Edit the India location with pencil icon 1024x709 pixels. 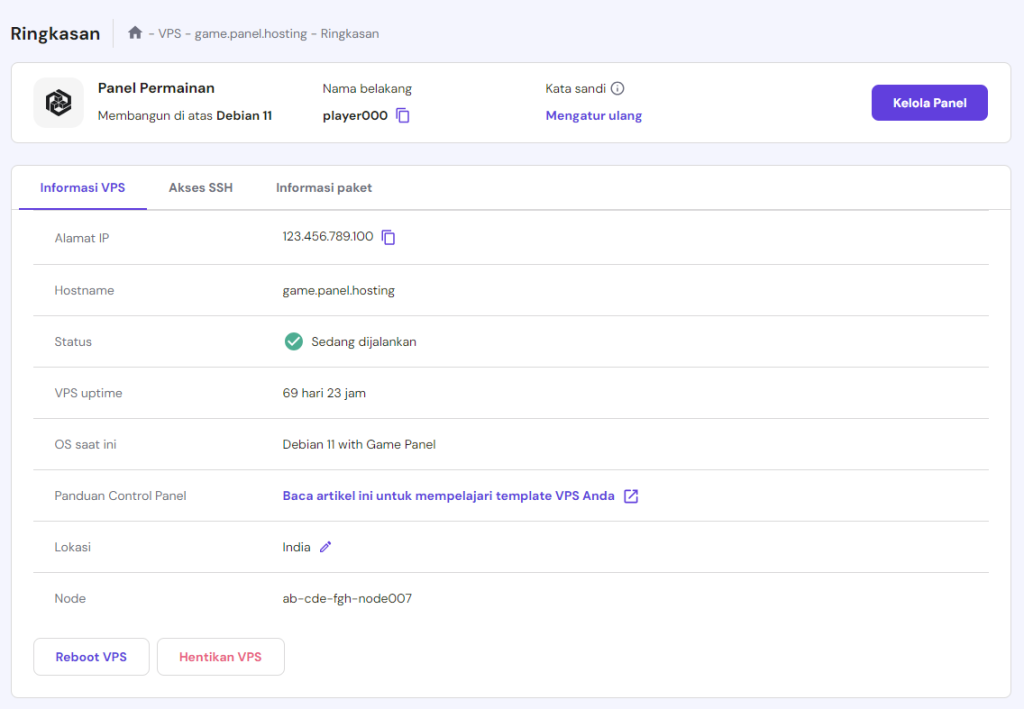pyautogui.click(x=325, y=547)
